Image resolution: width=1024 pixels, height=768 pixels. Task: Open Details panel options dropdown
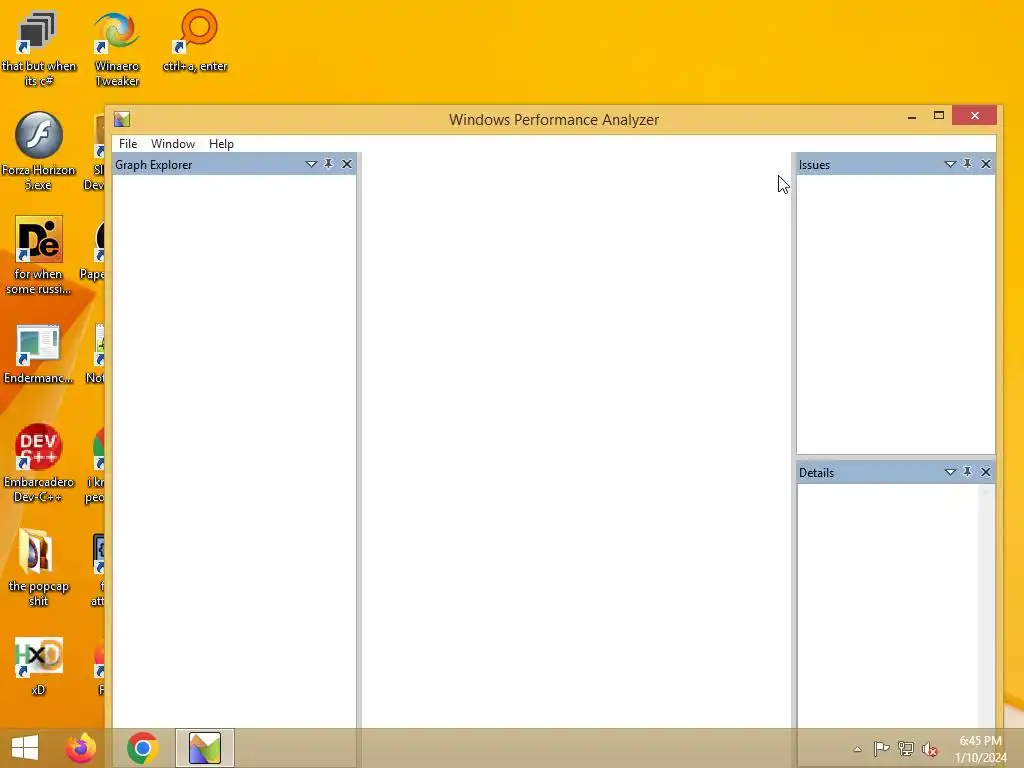[x=950, y=472]
